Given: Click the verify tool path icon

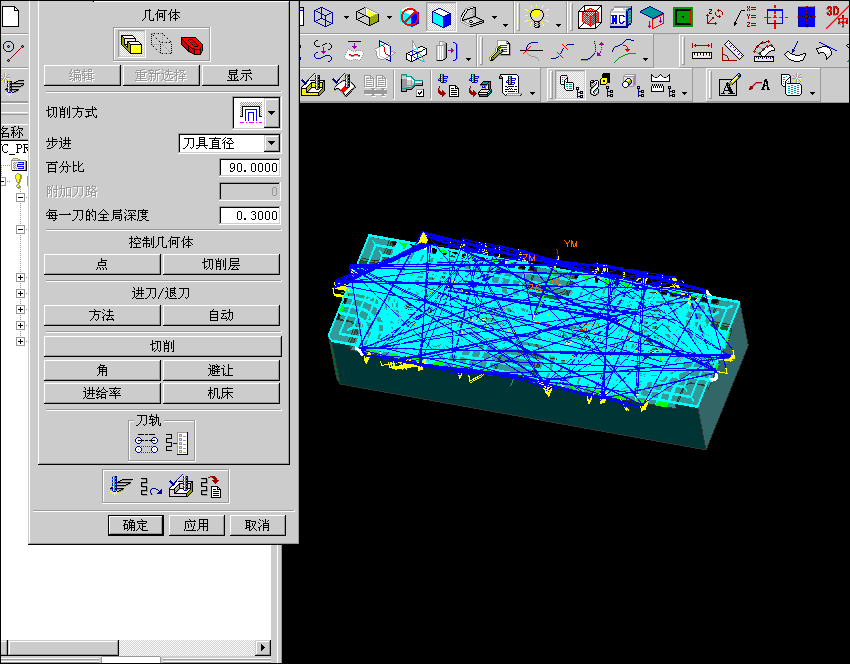Looking at the screenshot, I should pos(181,486).
